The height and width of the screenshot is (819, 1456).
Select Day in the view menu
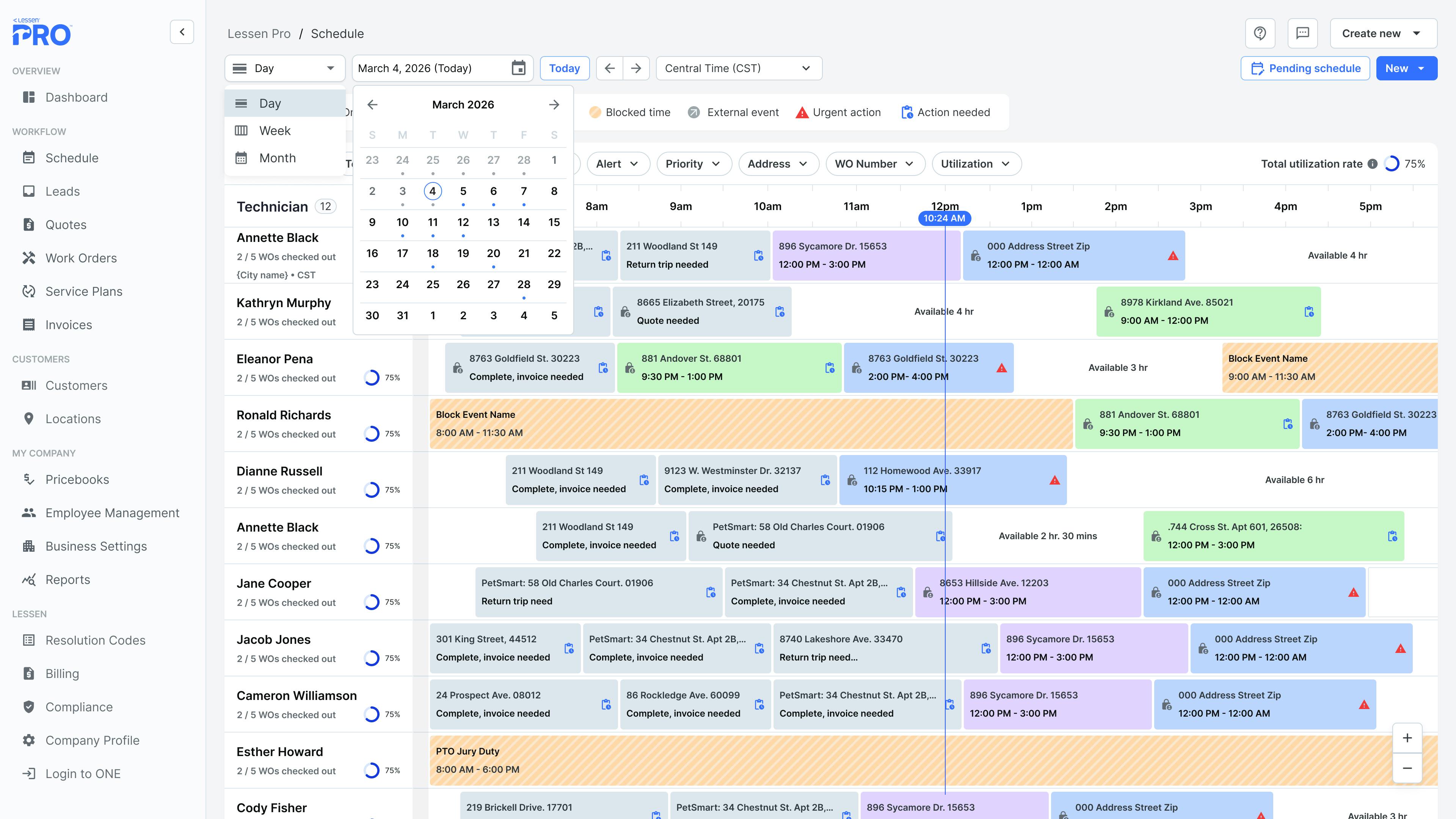285,104
